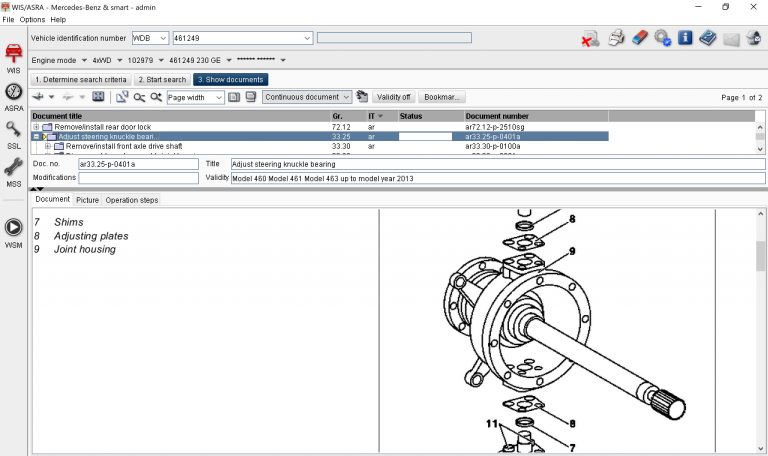Screen dimensions: 768x456
Task: Click the grayed forward navigation arrow
Action: point(68,97)
